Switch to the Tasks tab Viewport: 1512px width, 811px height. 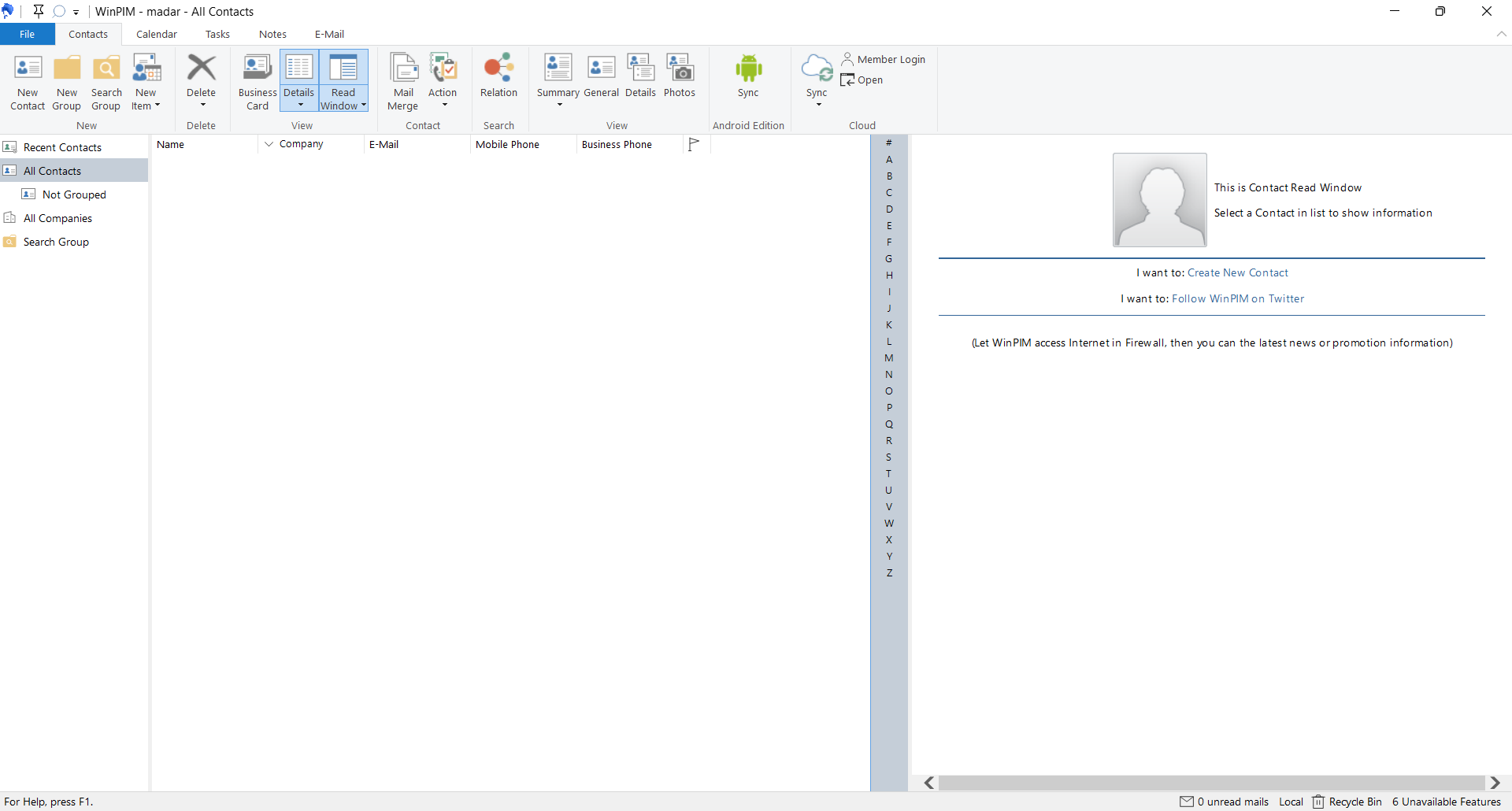(217, 34)
